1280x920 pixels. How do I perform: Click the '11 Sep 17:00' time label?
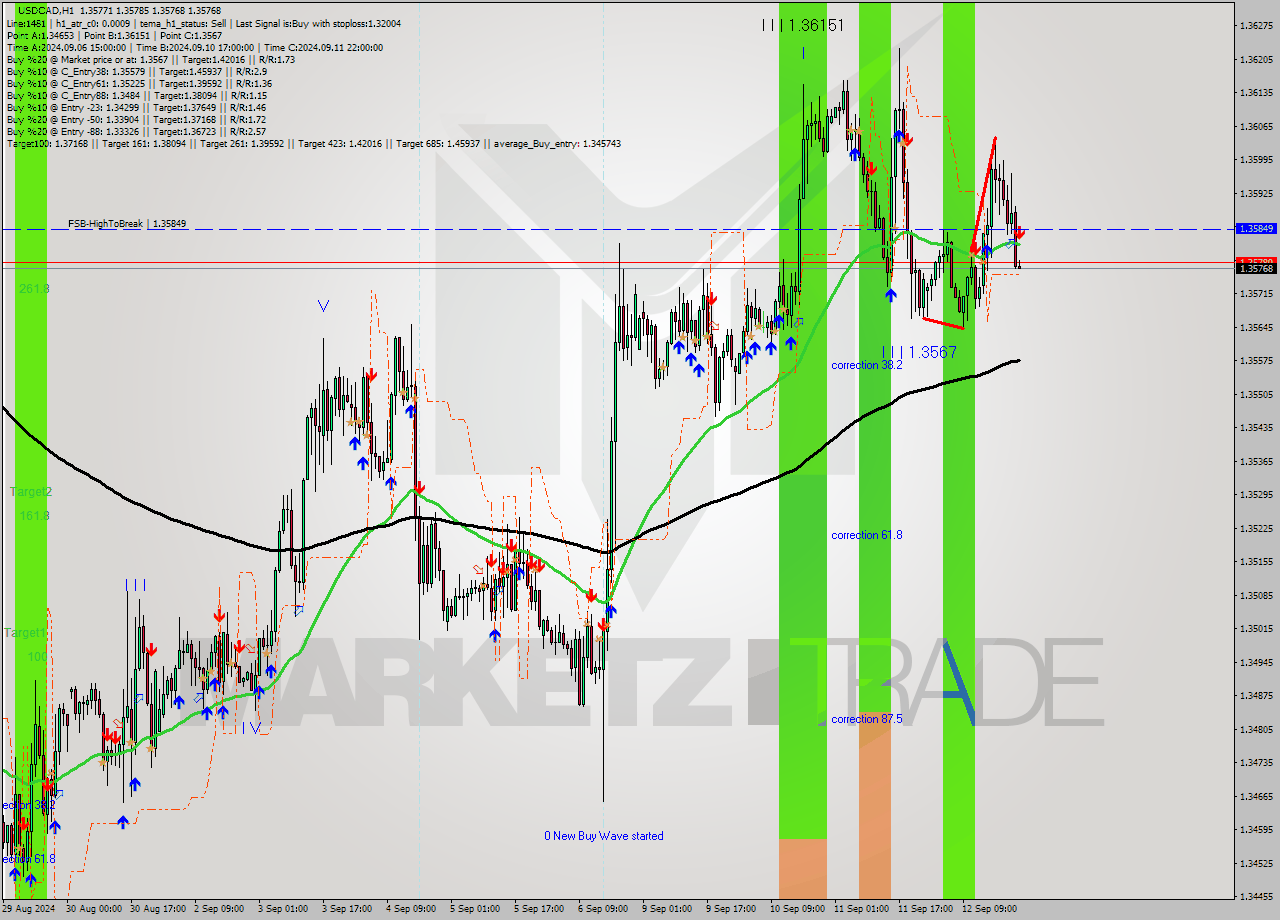tap(925, 909)
